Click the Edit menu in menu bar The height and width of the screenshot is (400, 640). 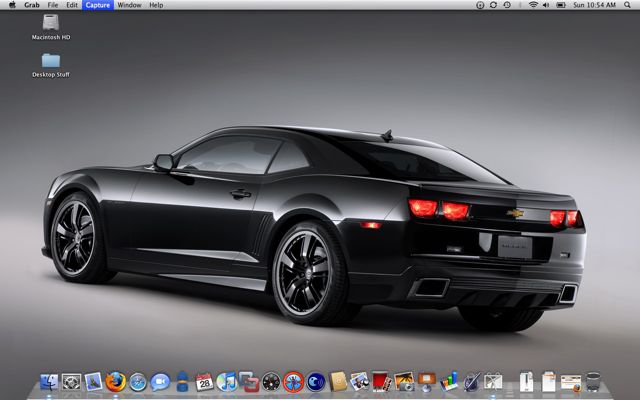72,5
